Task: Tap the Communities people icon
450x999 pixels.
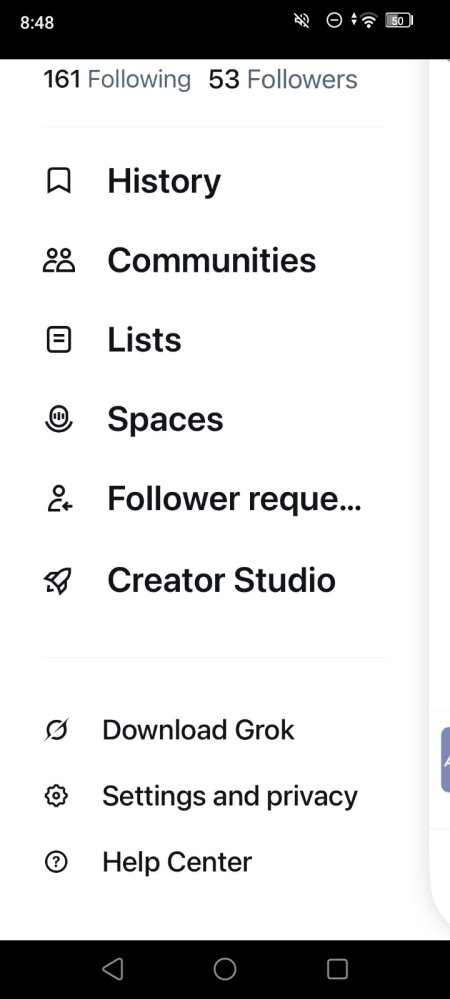Action: click(59, 260)
